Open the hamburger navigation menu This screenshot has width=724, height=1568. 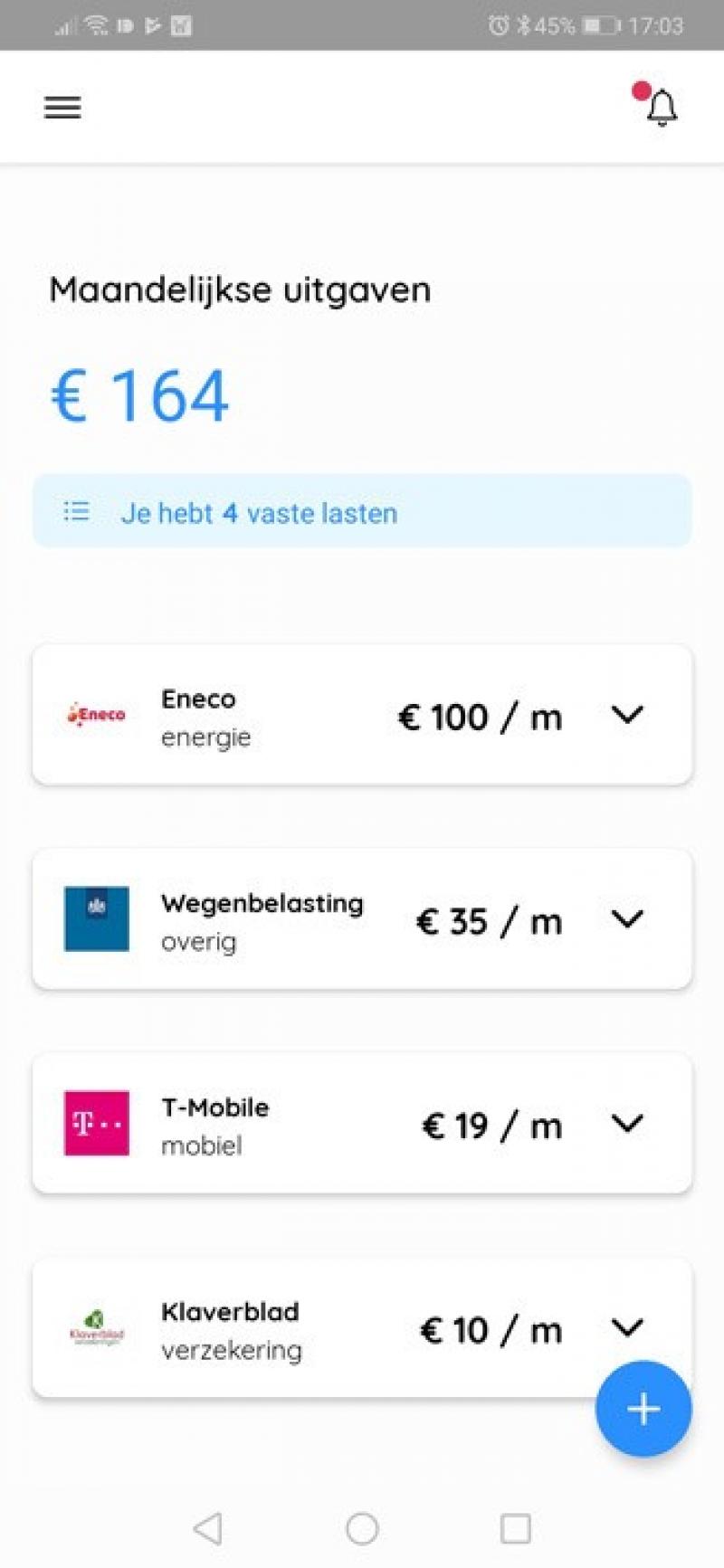pos(62,108)
